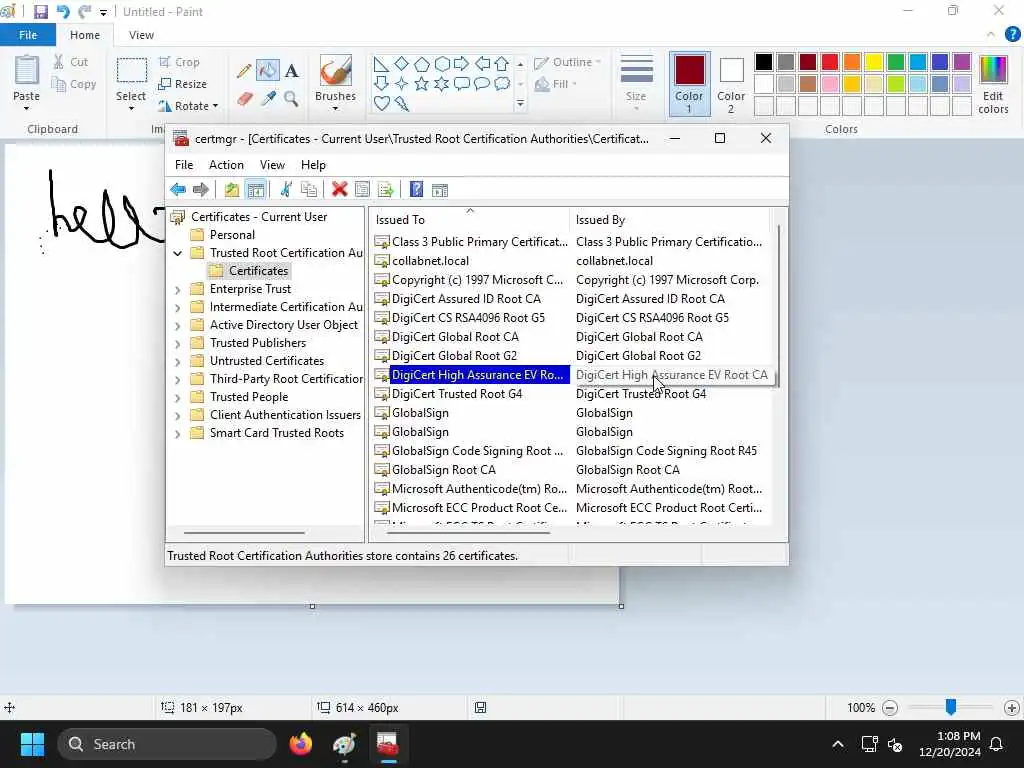Open the Rotate dropdown in Paint
This screenshot has height=768, width=1024.
pyautogui.click(x=188, y=106)
